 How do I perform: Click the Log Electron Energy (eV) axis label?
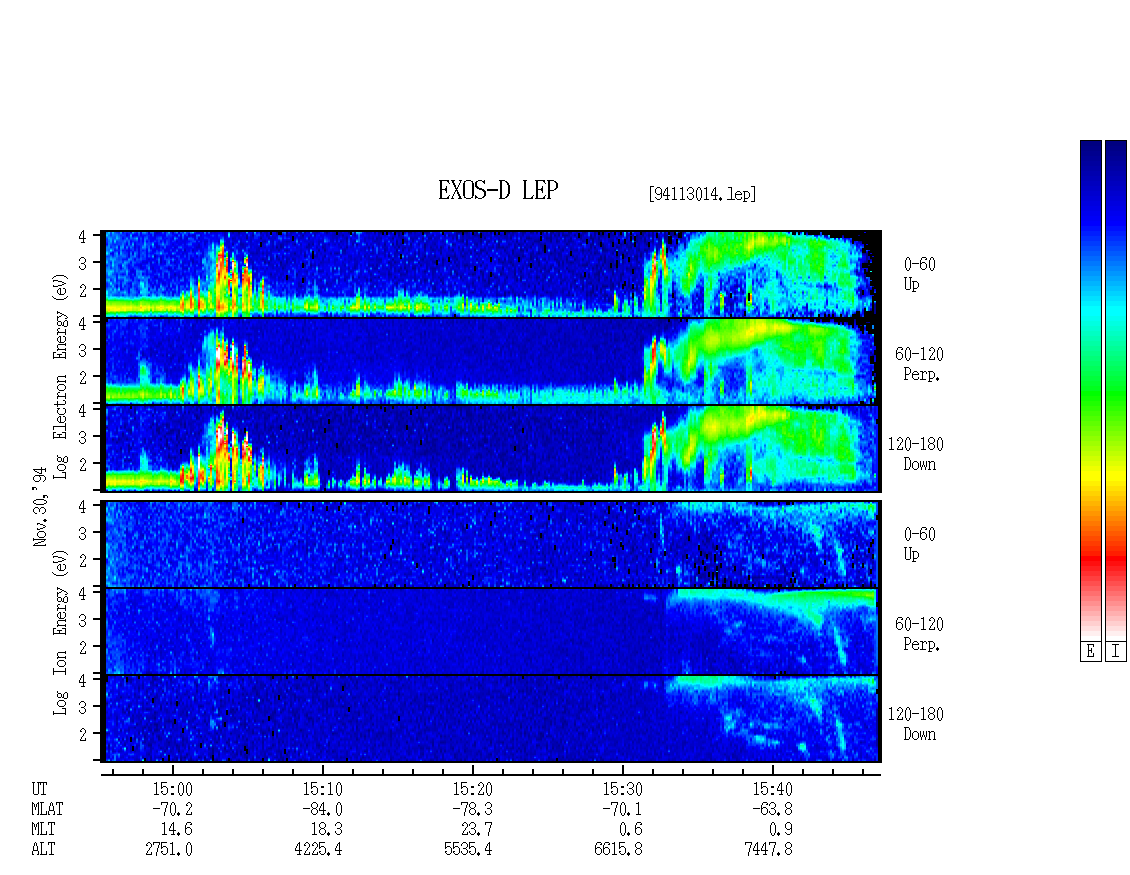(x=61, y=376)
